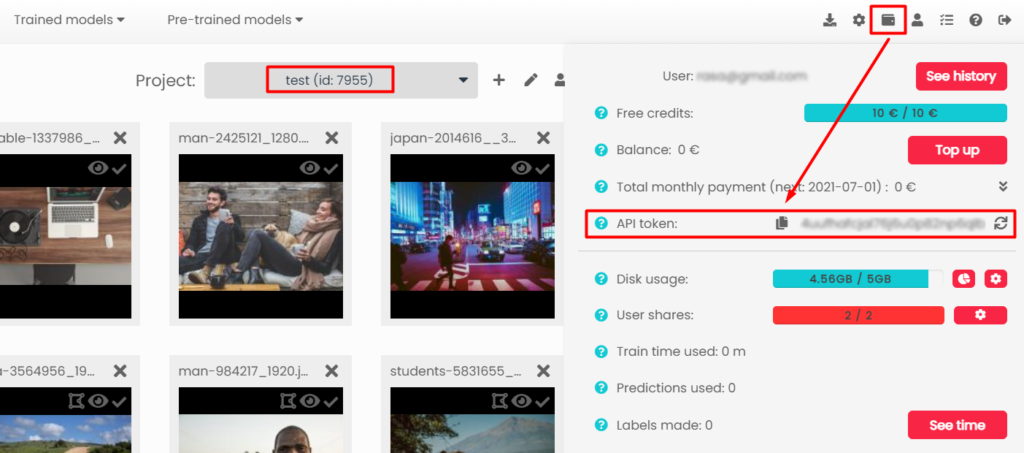Screen dimensions: 1024x453
Task: Remove image students-5831655 with its X
Action: click(x=543, y=371)
